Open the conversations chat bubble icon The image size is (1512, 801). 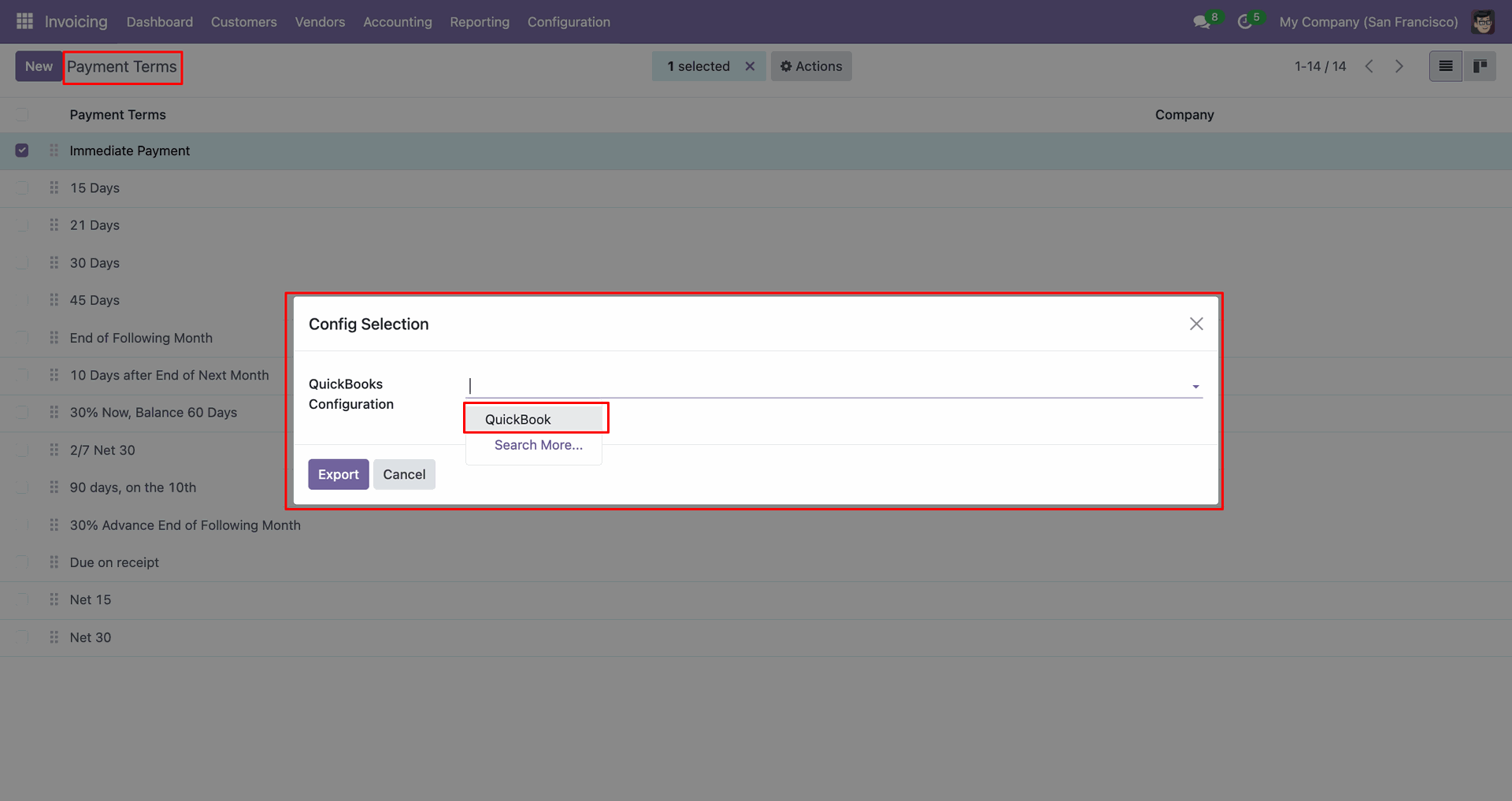(x=1202, y=22)
